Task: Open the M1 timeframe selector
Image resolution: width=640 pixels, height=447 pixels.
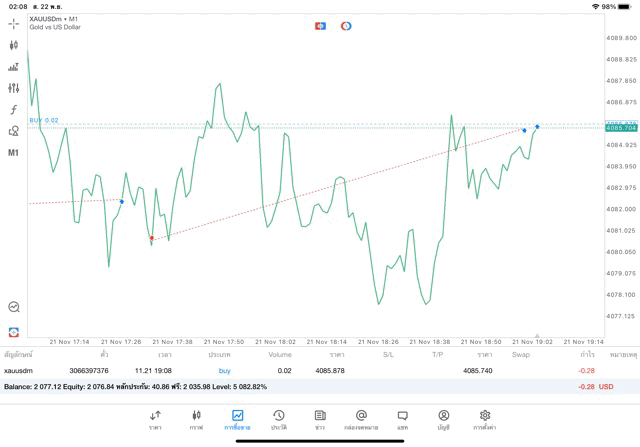Action: pos(13,153)
